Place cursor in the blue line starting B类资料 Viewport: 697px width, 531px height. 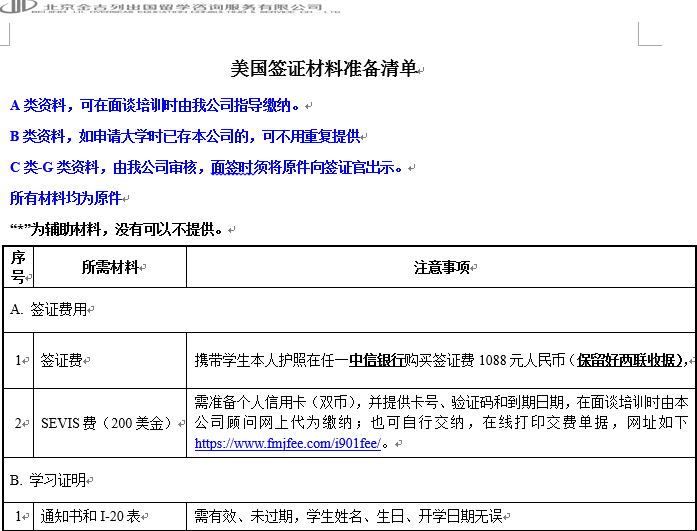pyautogui.click(x=185, y=136)
